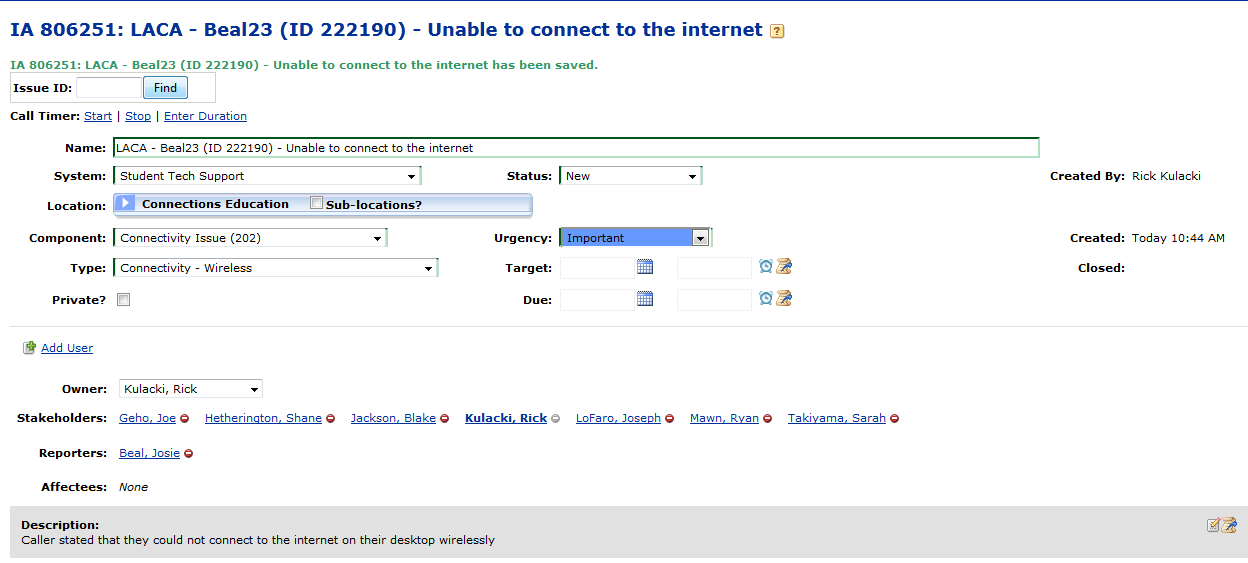Click the call timer Start link

coord(98,116)
